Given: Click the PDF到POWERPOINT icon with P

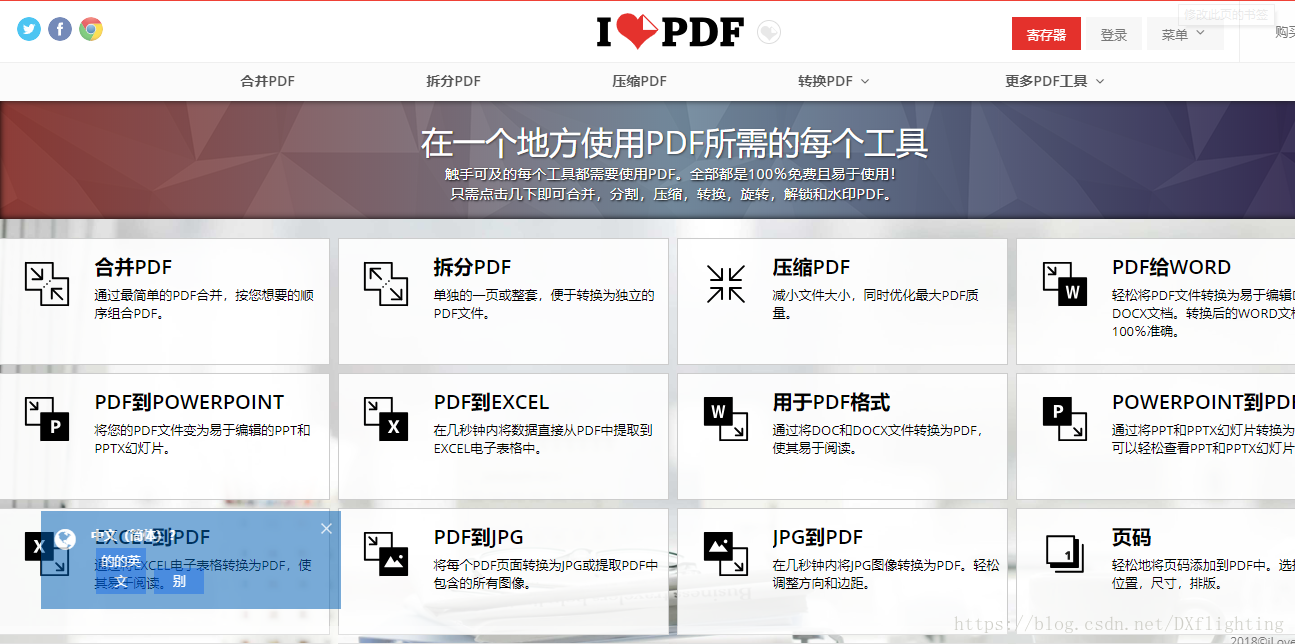Looking at the screenshot, I should point(47,418).
